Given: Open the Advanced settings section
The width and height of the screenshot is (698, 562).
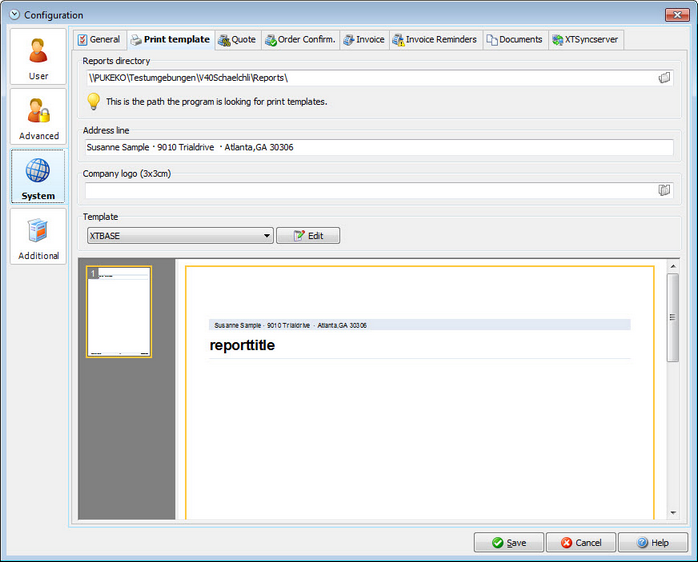Looking at the screenshot, I should pyautogui.click(x=38, y=117).
